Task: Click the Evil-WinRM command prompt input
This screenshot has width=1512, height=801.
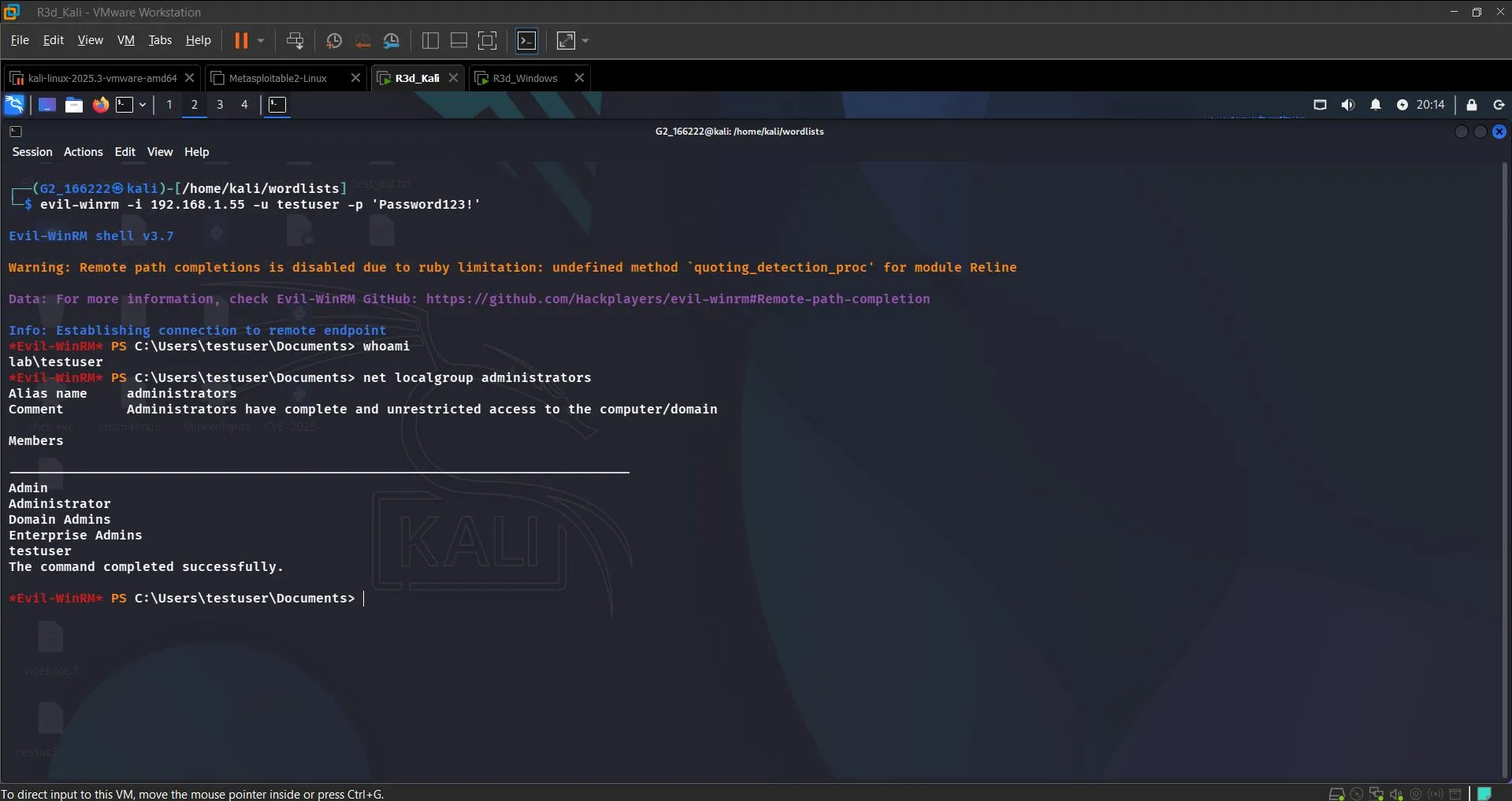Action: click(363, 599)
